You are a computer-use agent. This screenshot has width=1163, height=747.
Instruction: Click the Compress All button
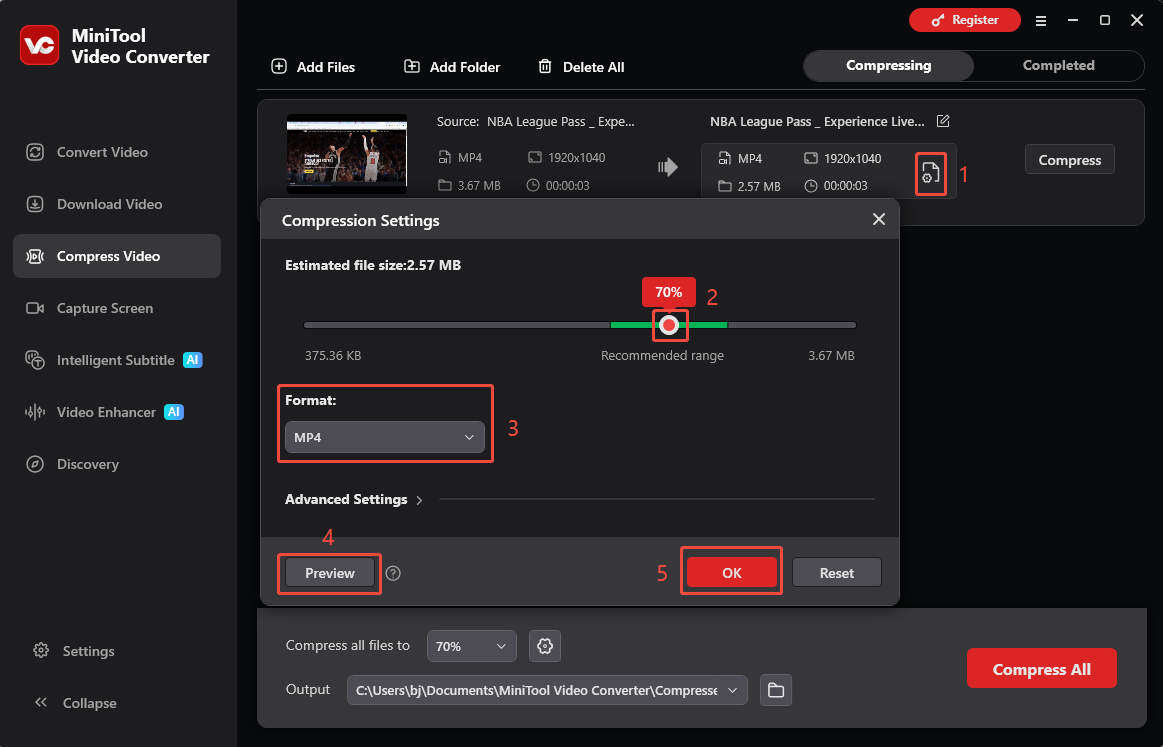pos(1041,668)
